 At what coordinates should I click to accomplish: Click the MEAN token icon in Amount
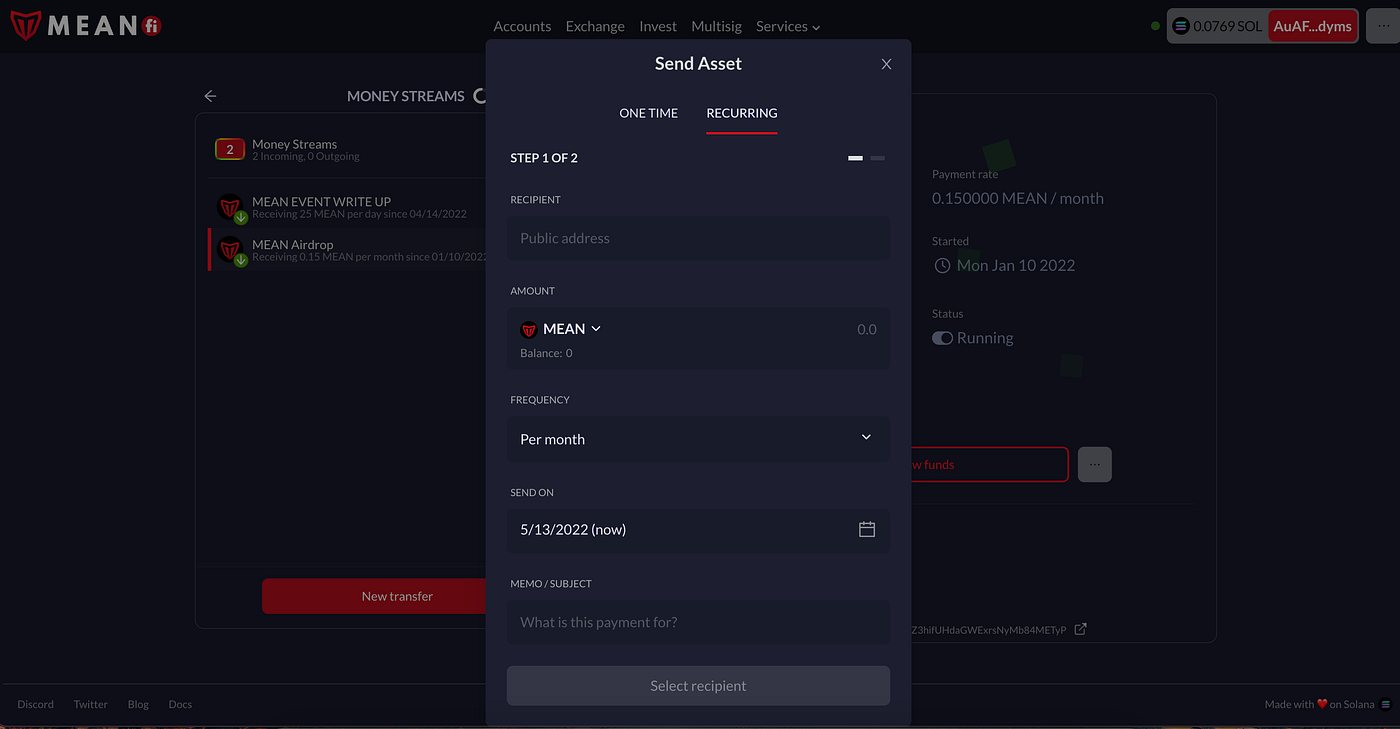tap(529, 329)
